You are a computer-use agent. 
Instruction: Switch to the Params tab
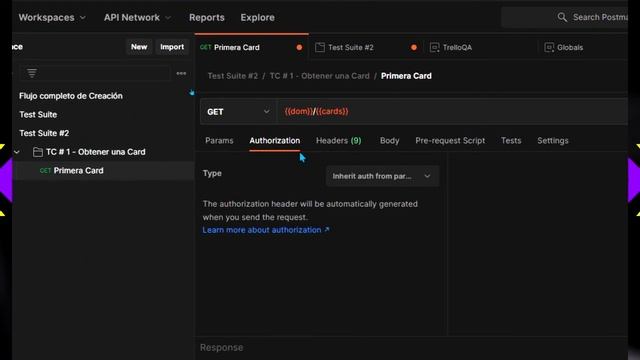click(219, 140)
